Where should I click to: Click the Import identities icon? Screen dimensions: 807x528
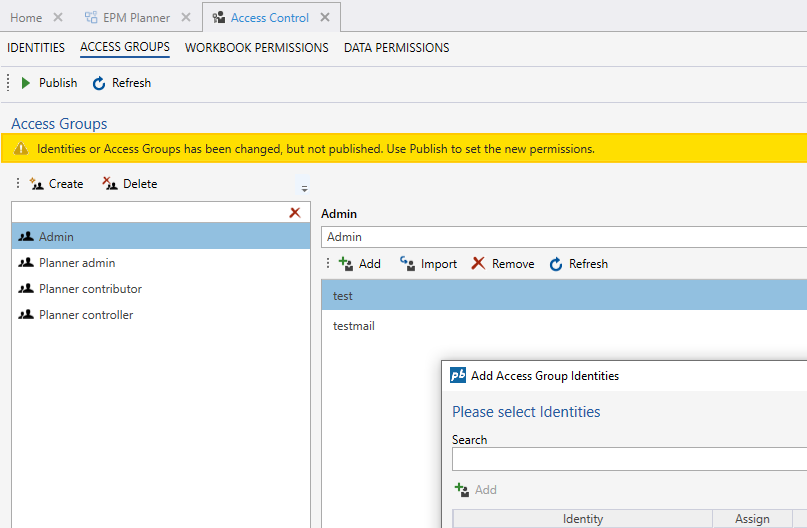point(407,264)
